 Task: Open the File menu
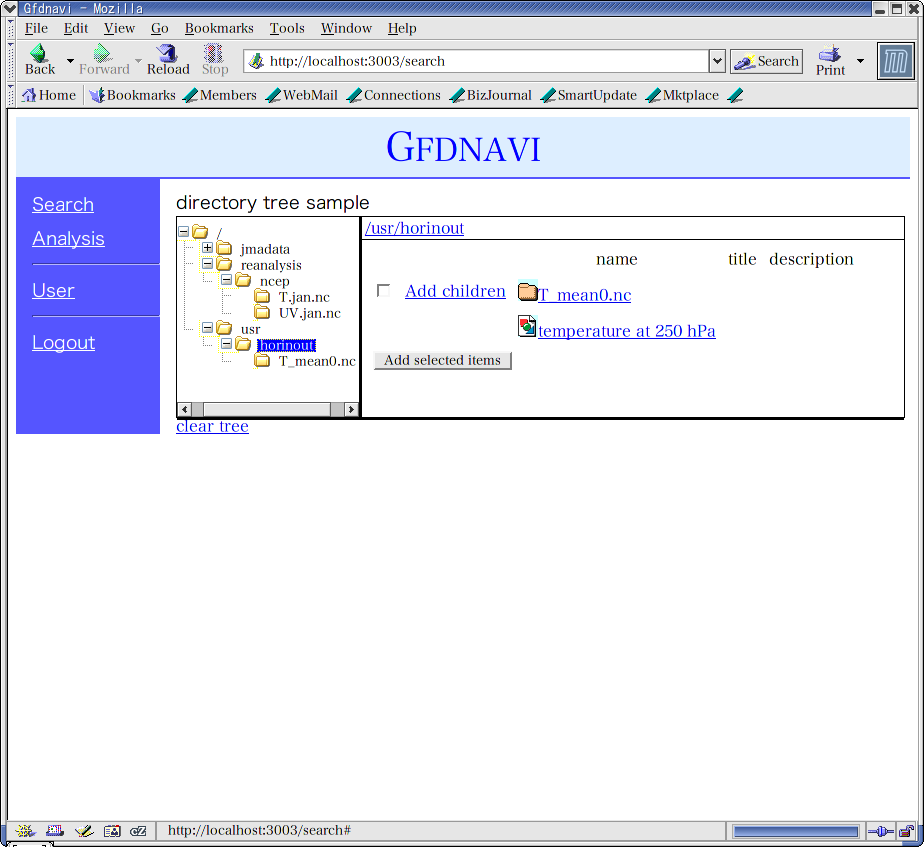[36, 28]
